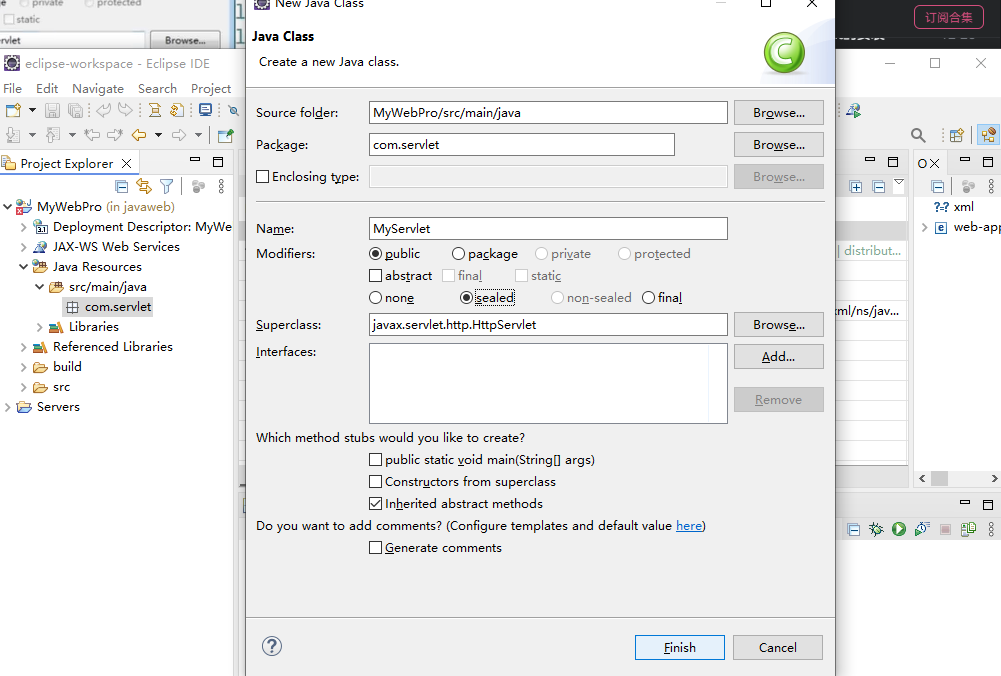The image size is (1001, 676).
Task: Check the Generate comments checkbox
Action: tap(375, 548)
